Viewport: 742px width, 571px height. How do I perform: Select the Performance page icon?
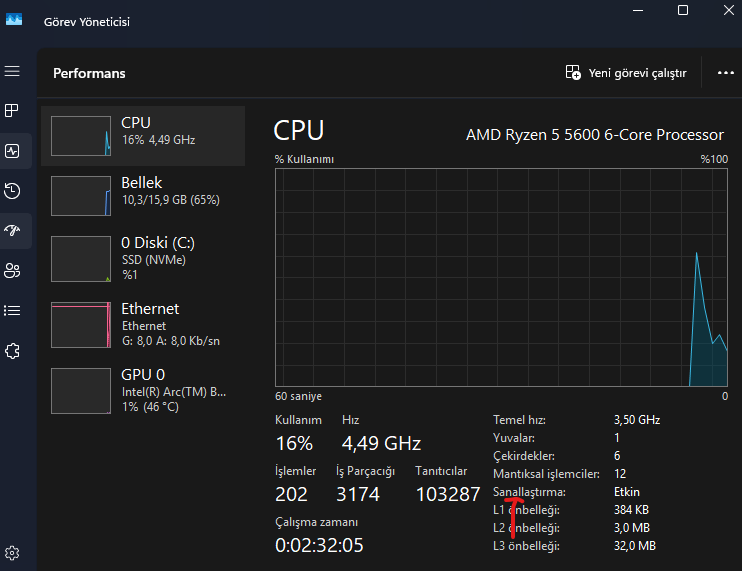13,151
